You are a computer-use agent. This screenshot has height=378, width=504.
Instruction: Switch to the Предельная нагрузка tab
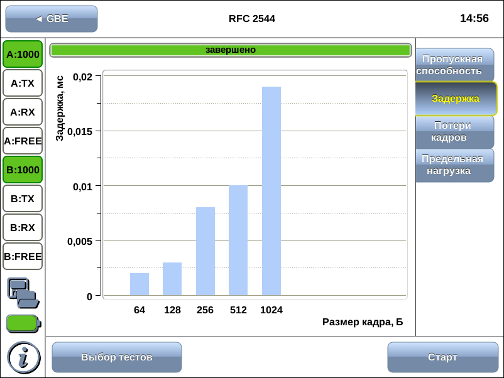pos(454,165)
